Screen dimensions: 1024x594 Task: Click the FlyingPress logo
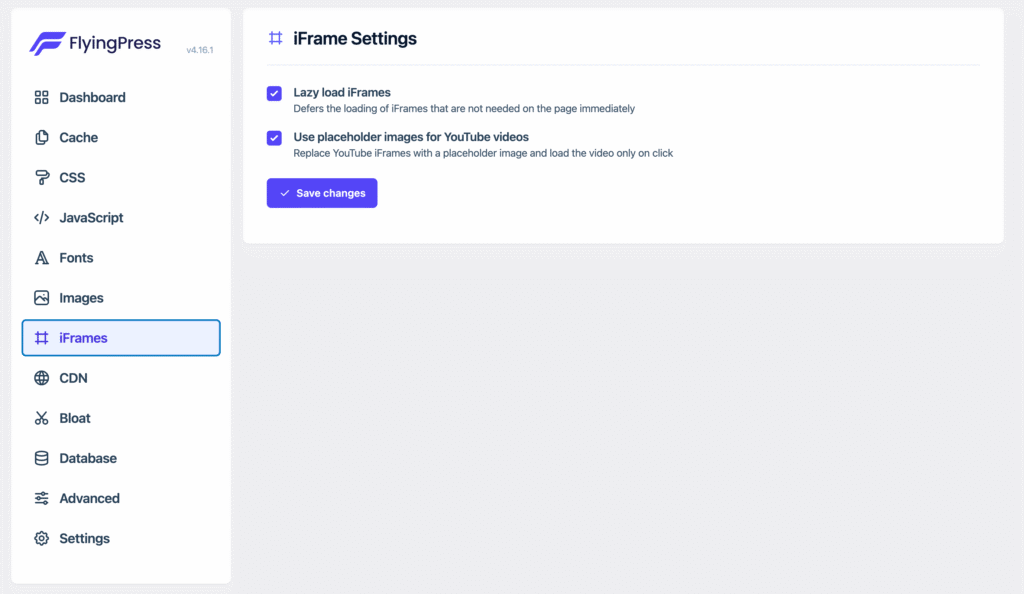click(x=95, y=43)
